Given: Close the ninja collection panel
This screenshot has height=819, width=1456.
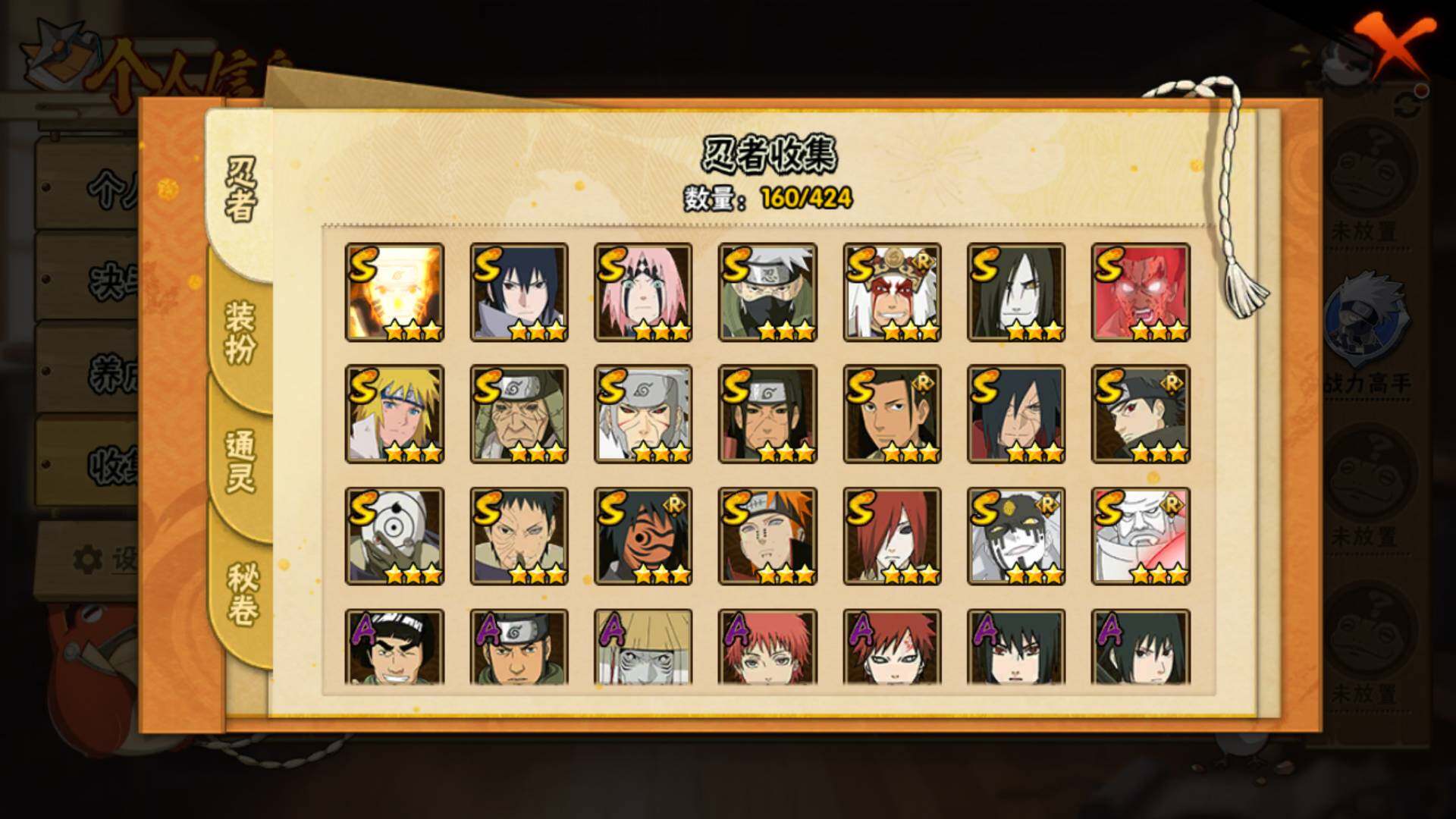Looking at the screenshot, I should click(1392, 44).
